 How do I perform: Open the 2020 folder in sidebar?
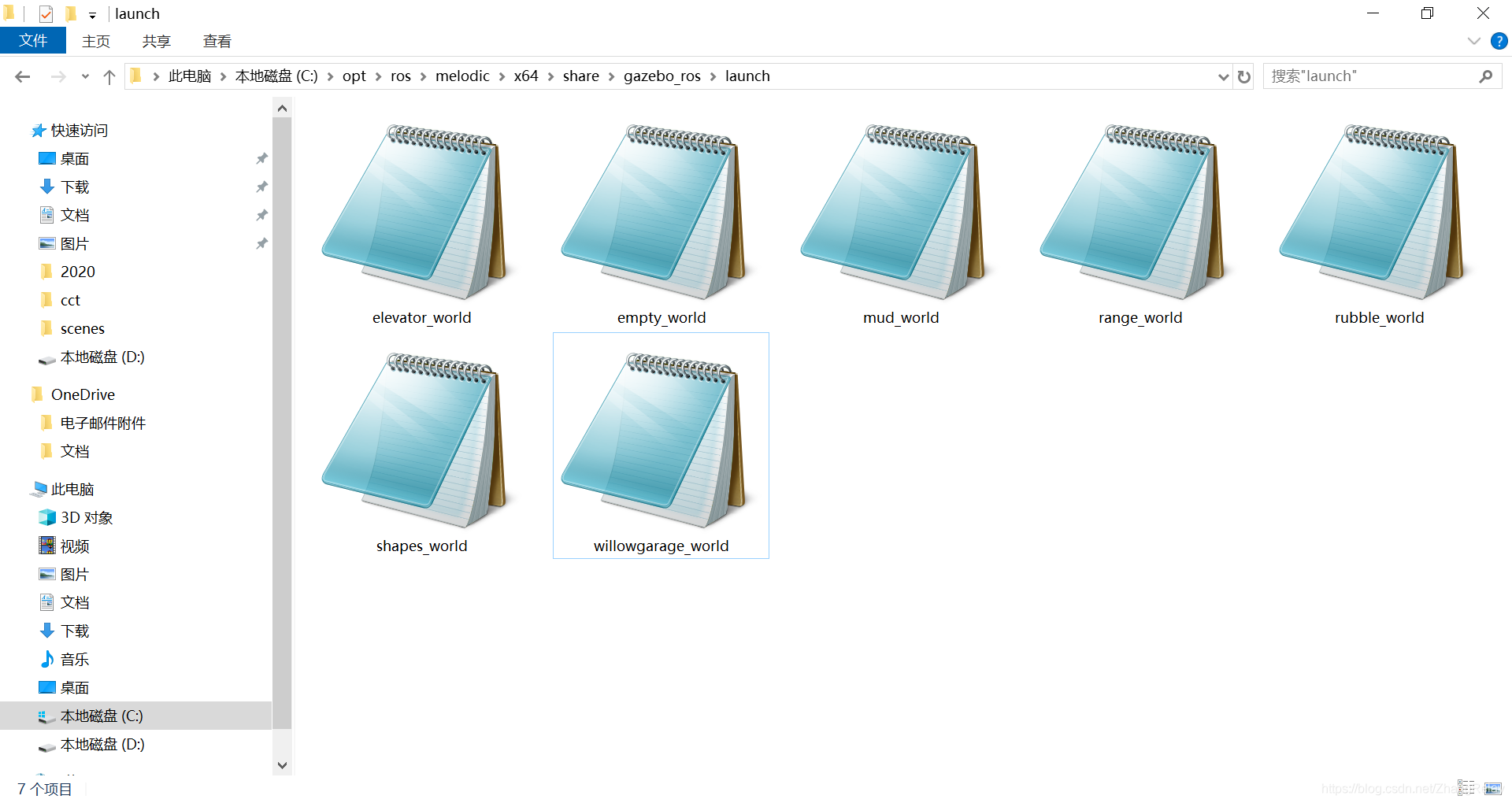pos(77,272)
